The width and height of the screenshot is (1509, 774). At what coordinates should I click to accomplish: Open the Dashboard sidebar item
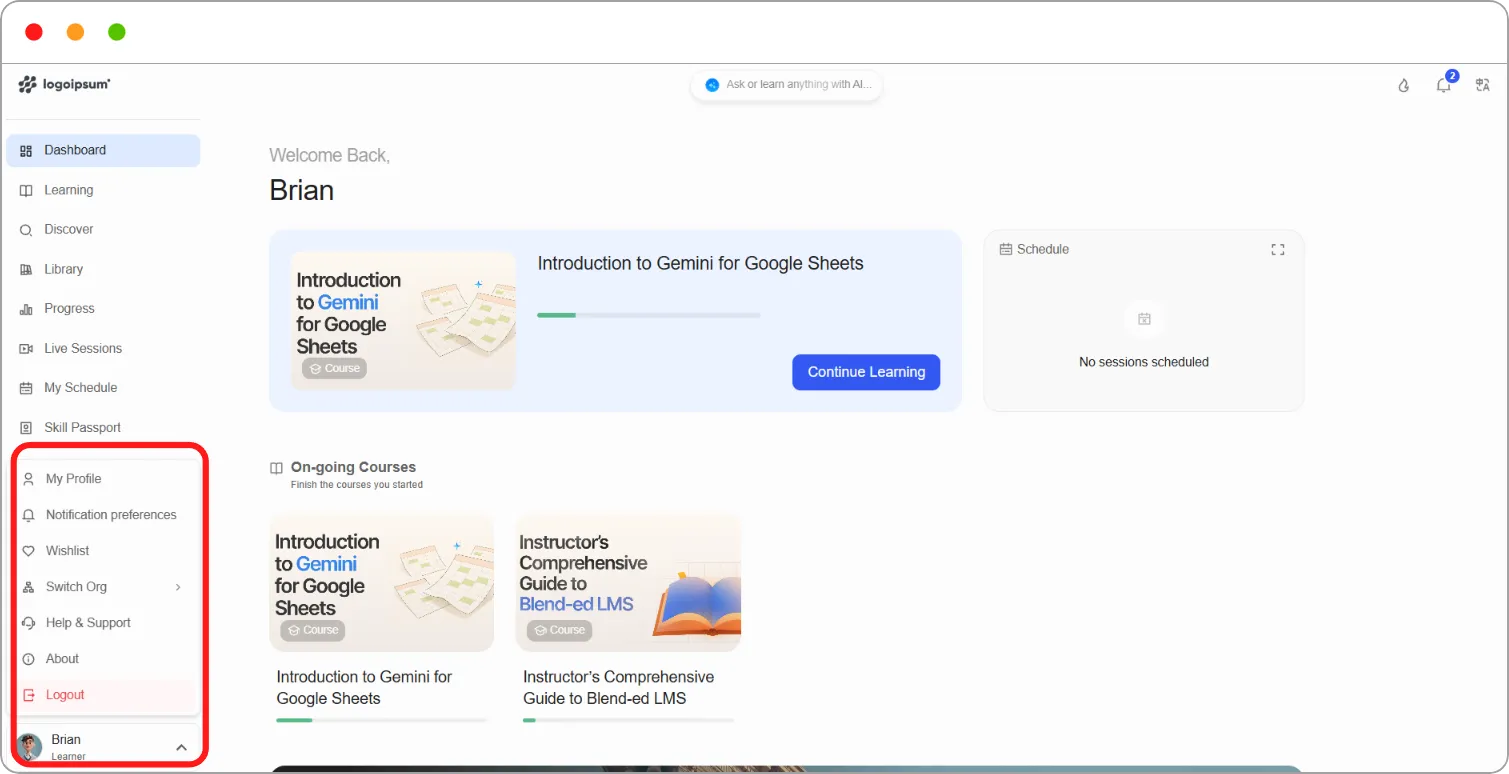tap(103, 150)
